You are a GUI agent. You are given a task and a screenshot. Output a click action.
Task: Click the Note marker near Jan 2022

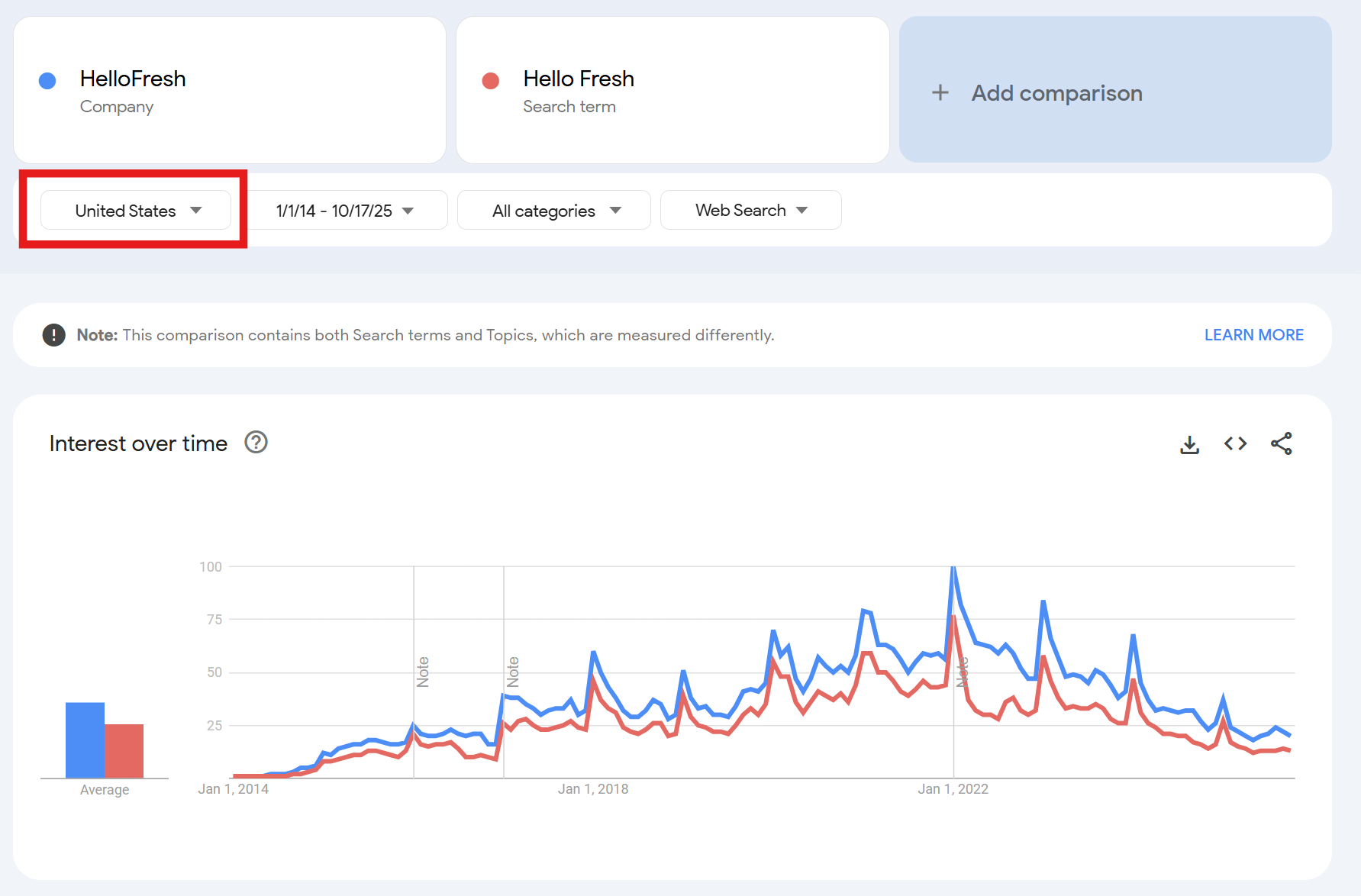963,672
